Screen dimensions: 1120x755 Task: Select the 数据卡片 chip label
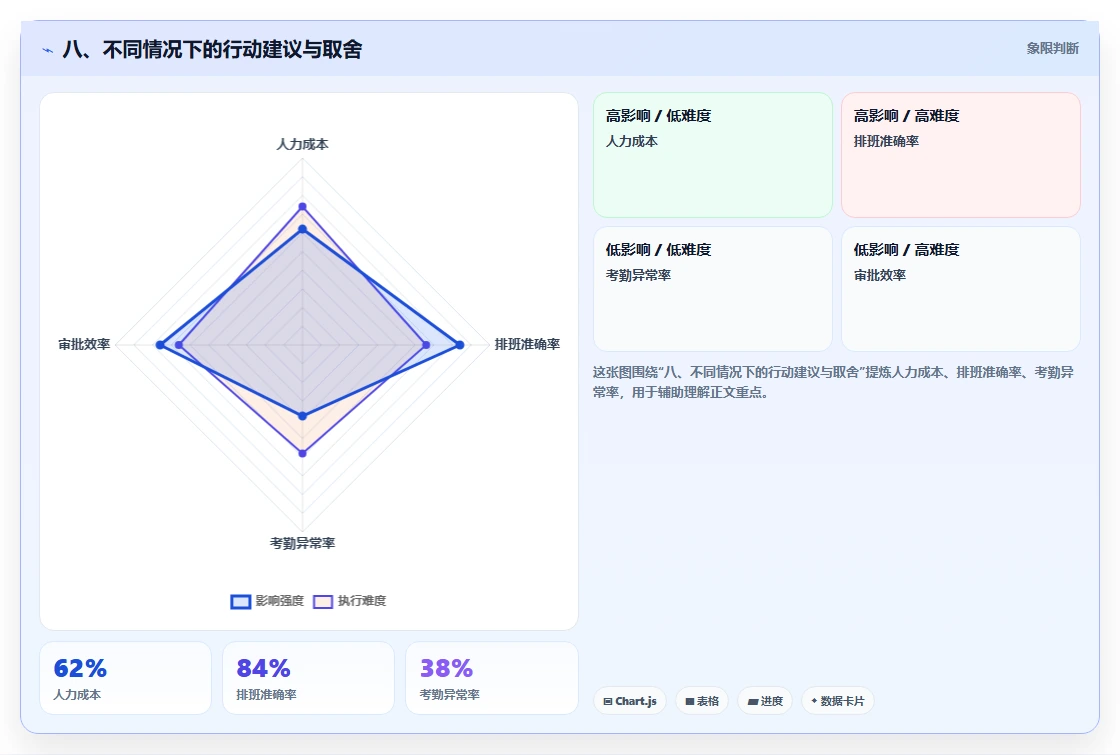(x=842, y=701)
